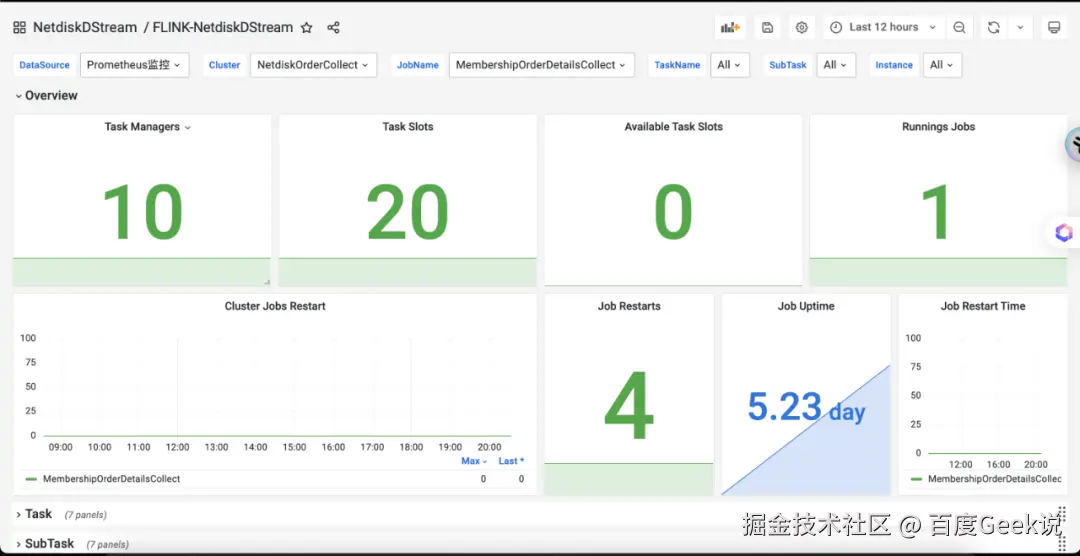Image resolution: width=1080 pixels, height=556 pixels.
Task: Toggle MembershipOrderDetailsCollect series in Cluster Jobs Restart legend
Action: click(112, 479)
